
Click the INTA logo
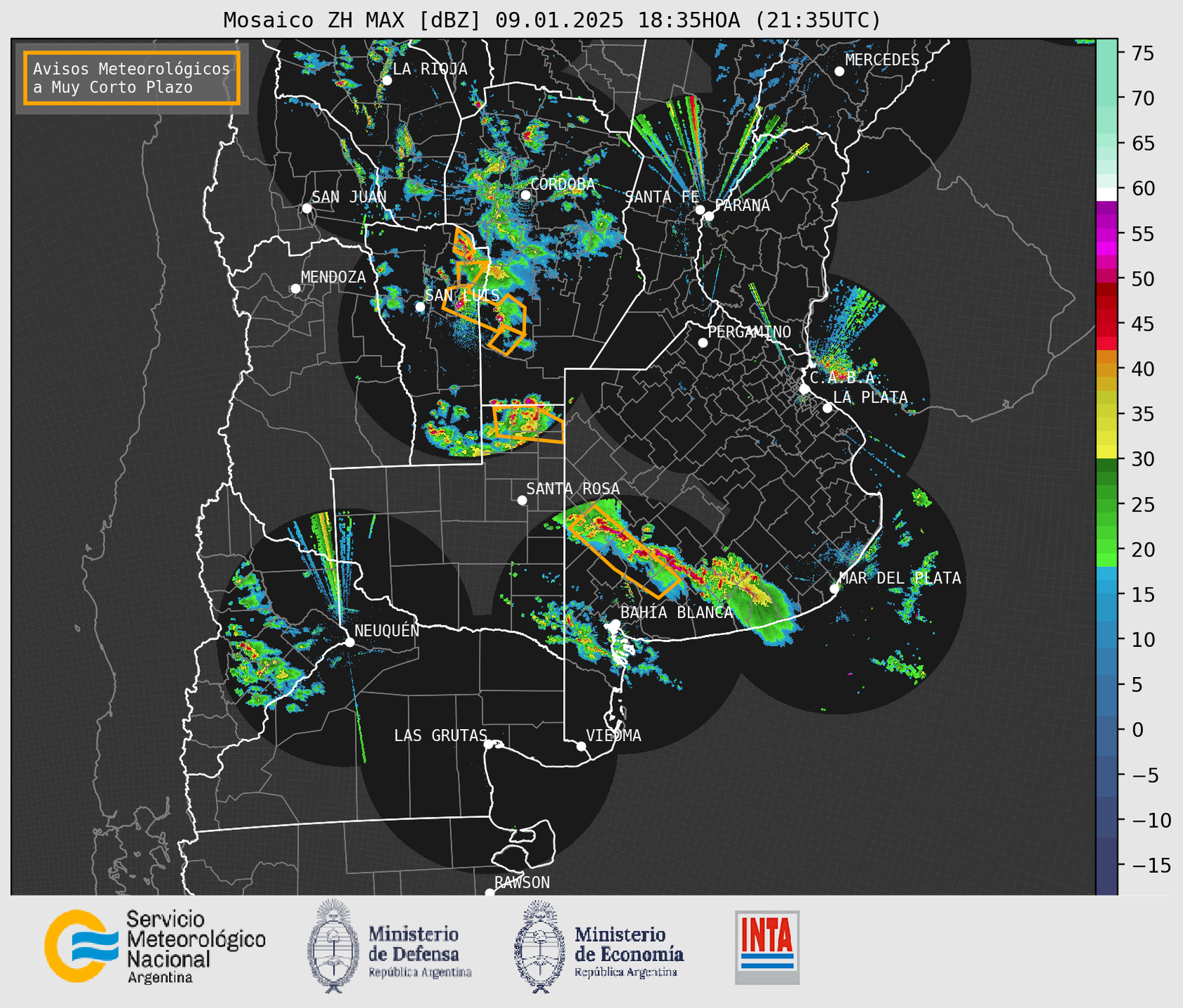767,947
